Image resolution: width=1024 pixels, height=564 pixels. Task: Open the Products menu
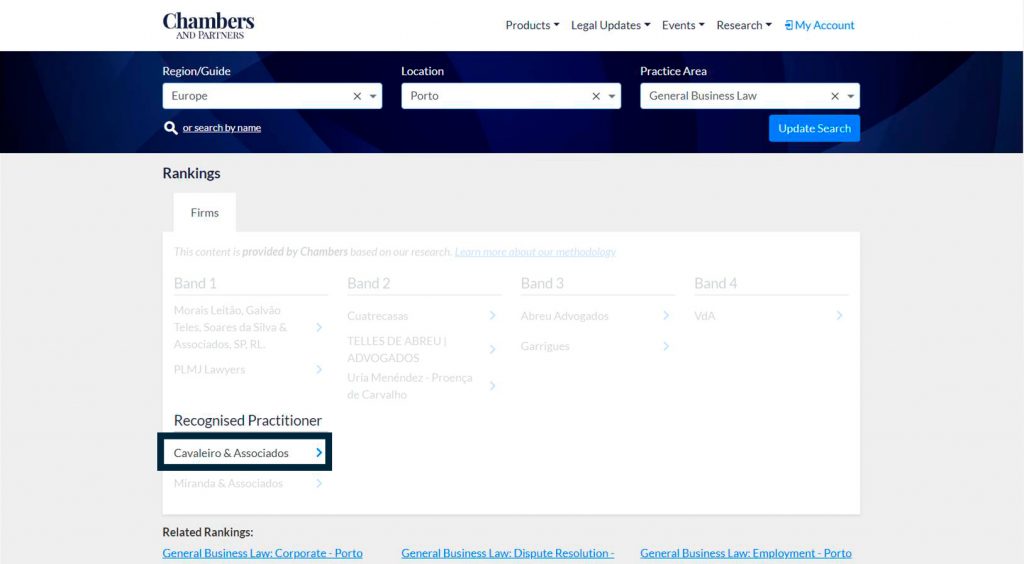point(532,25)
